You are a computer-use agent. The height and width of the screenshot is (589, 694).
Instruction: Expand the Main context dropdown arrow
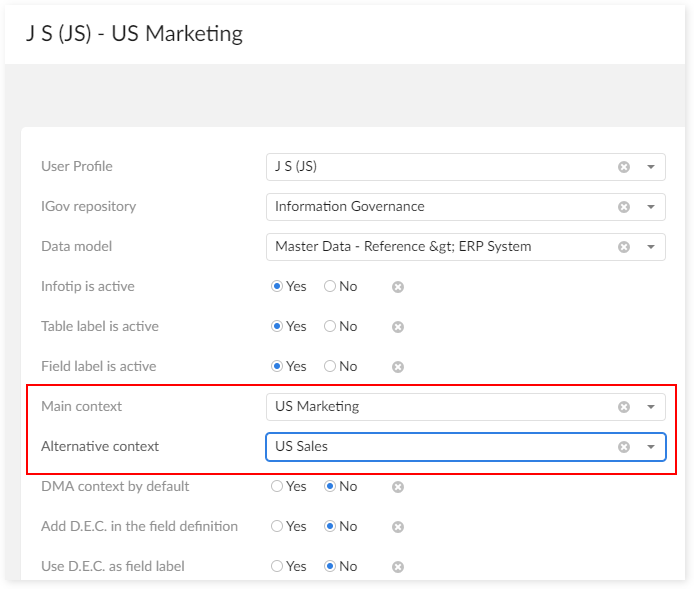click(x=650, y=407)
